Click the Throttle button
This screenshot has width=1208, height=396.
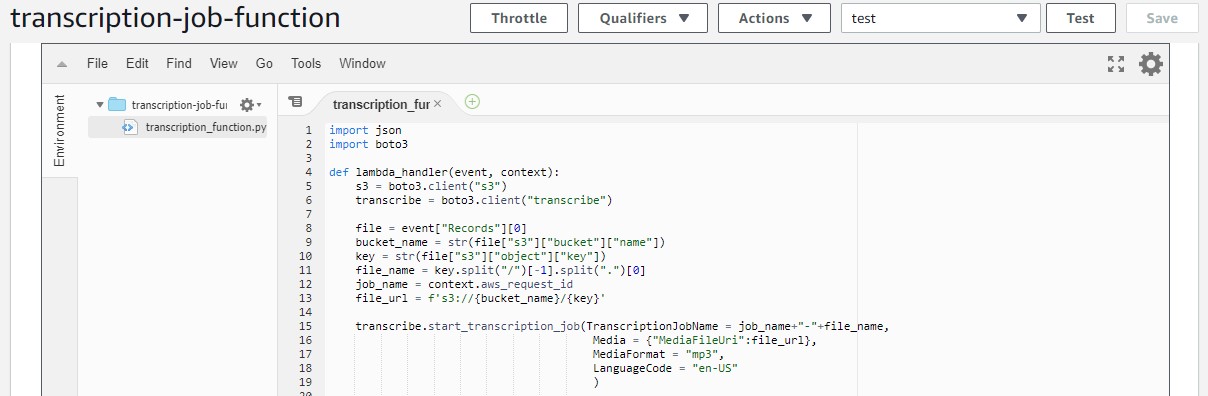(x=519, y=18)
